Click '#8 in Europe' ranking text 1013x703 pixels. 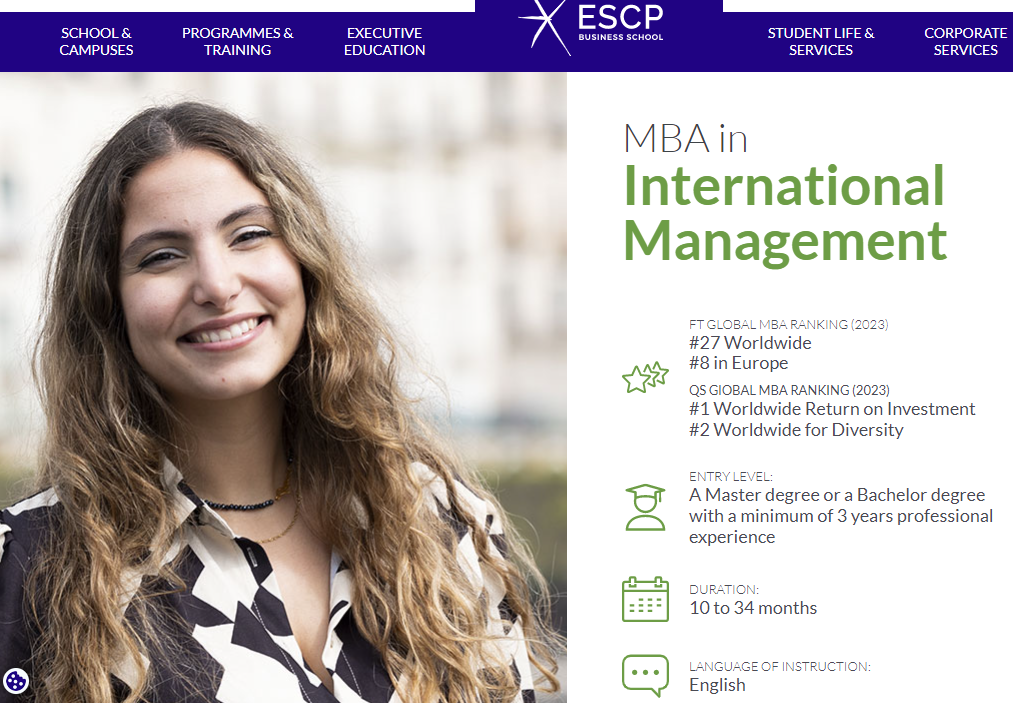[x=738, y=363]
